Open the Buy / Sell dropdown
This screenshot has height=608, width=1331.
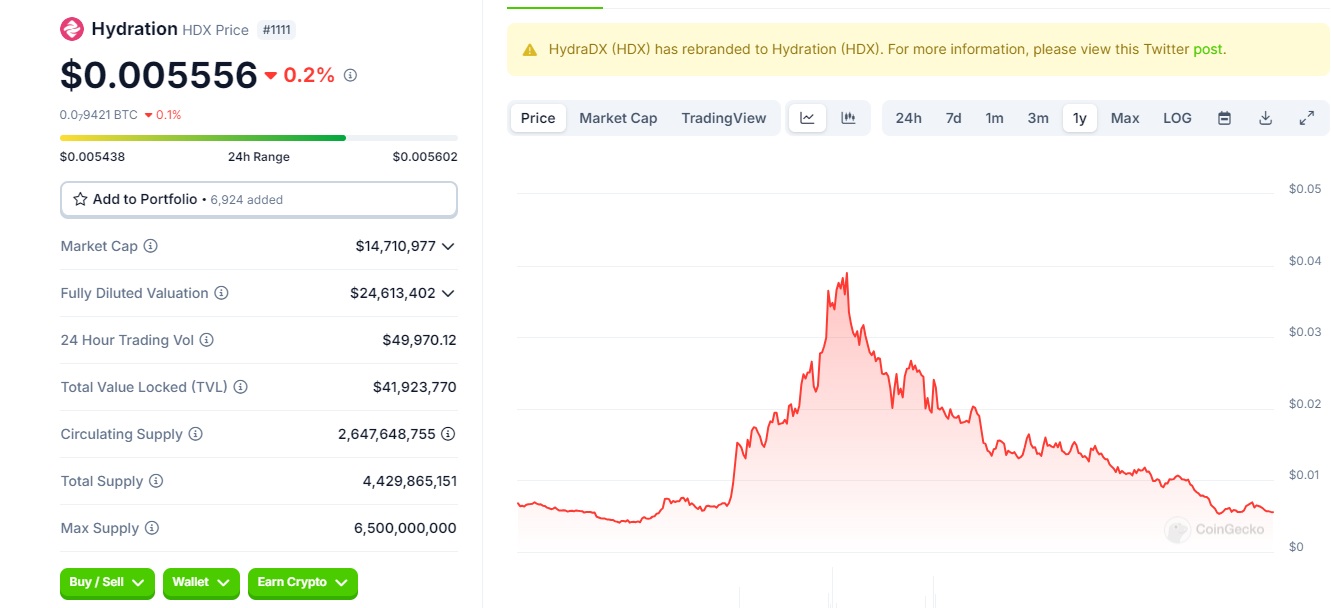point(108,582)
